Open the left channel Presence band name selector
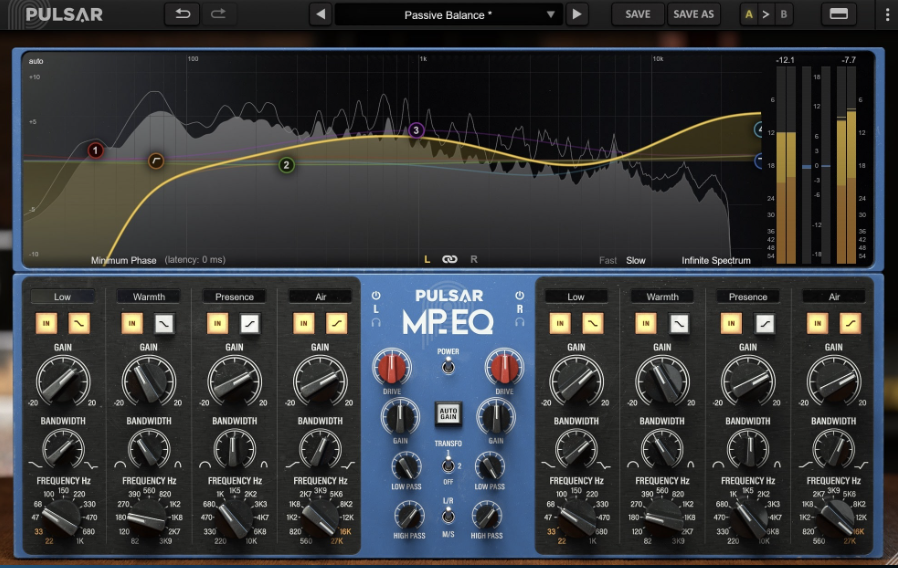 tap(234, 297)
